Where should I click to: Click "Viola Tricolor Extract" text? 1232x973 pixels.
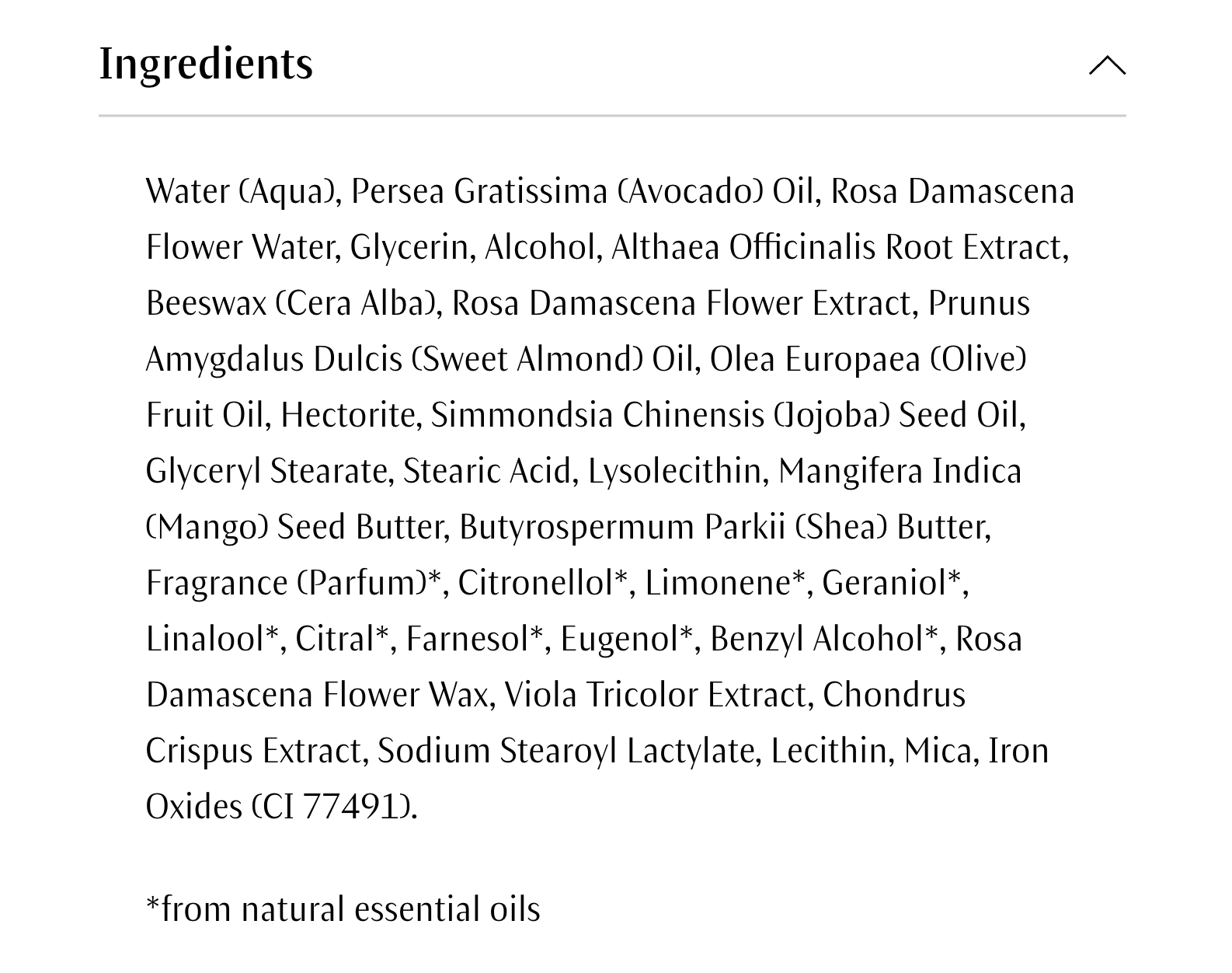pyautogui.click(x=658, y=695)
